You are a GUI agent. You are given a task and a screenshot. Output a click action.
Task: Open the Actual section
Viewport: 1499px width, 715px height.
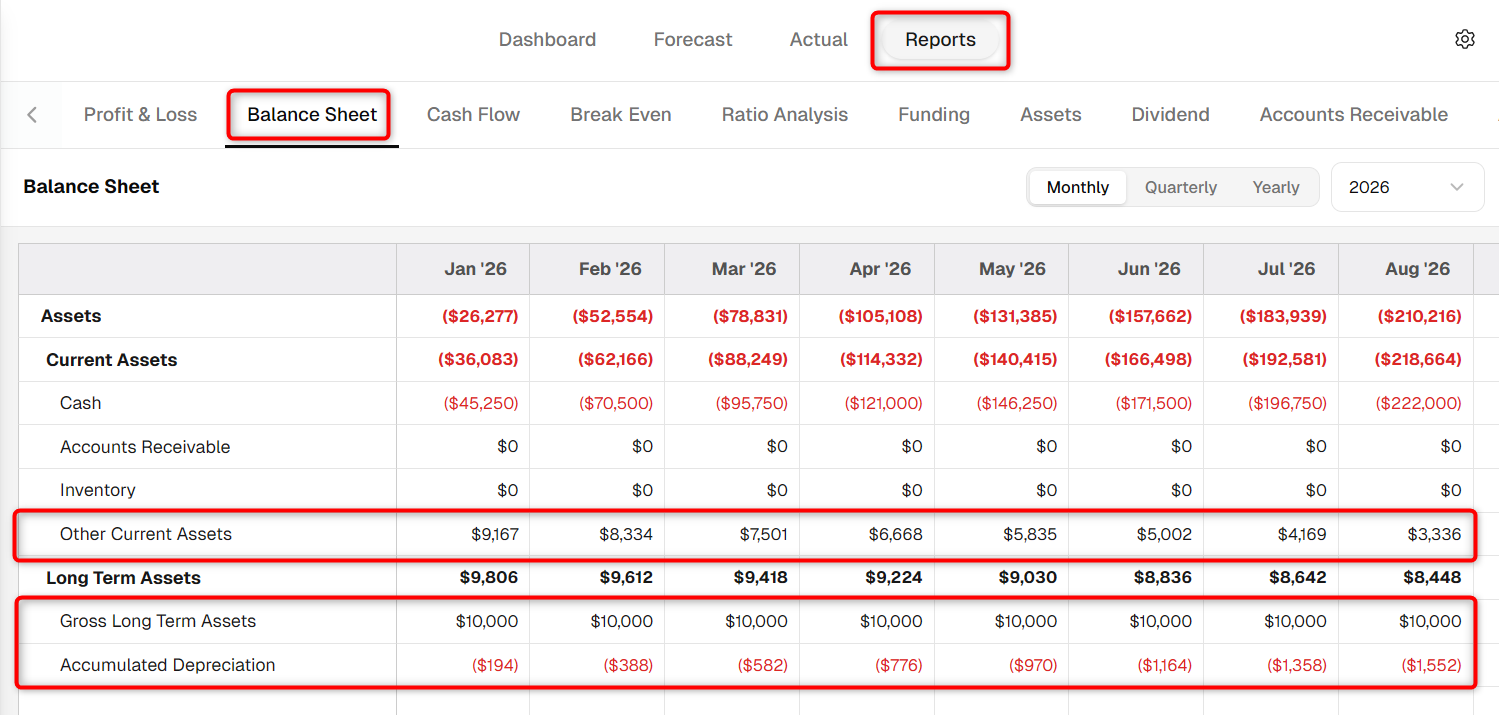[x=818, y=40]
